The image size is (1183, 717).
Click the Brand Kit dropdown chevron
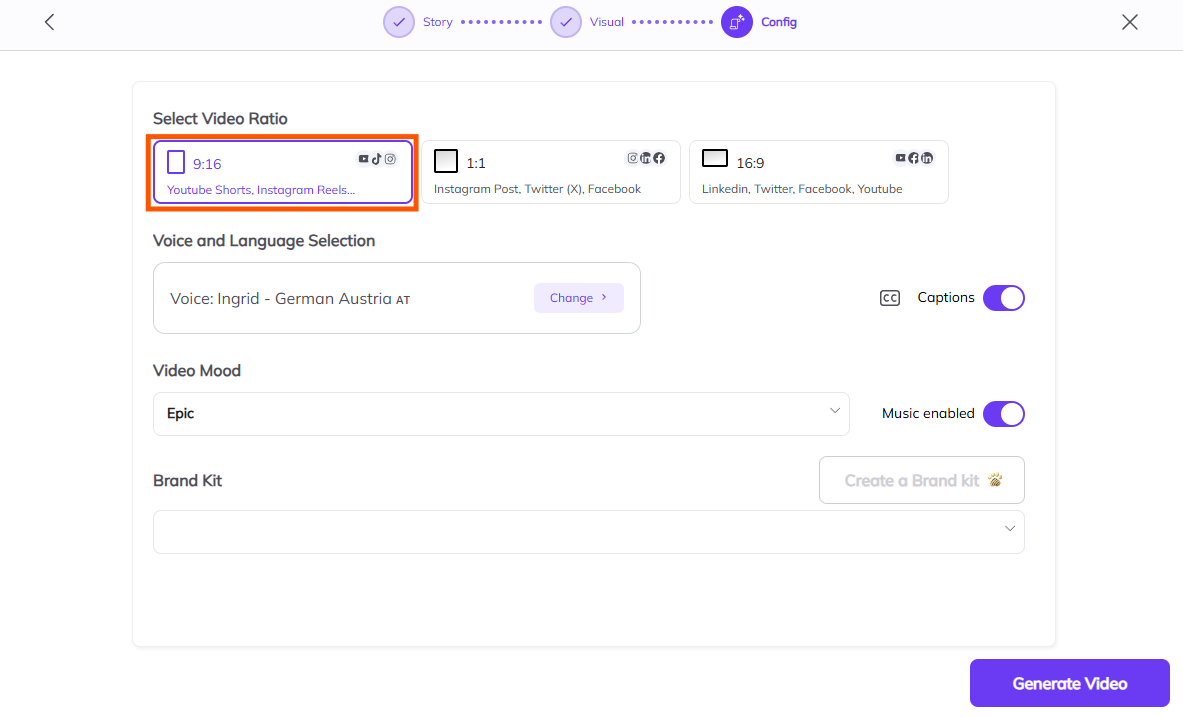click(x=1009, y=528)
